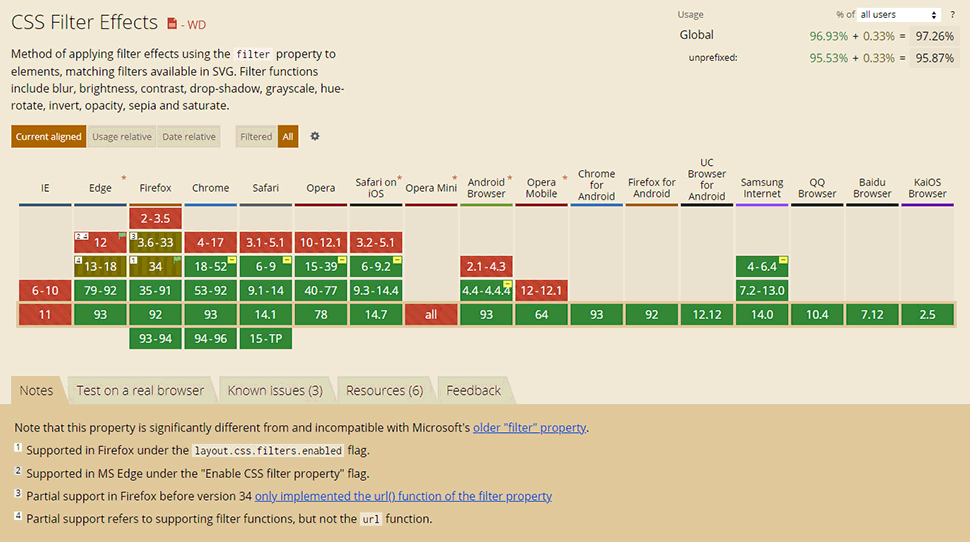Click the IE column header
The width and height of the screenshot is (970, 542).
click(x=45, y=187)
